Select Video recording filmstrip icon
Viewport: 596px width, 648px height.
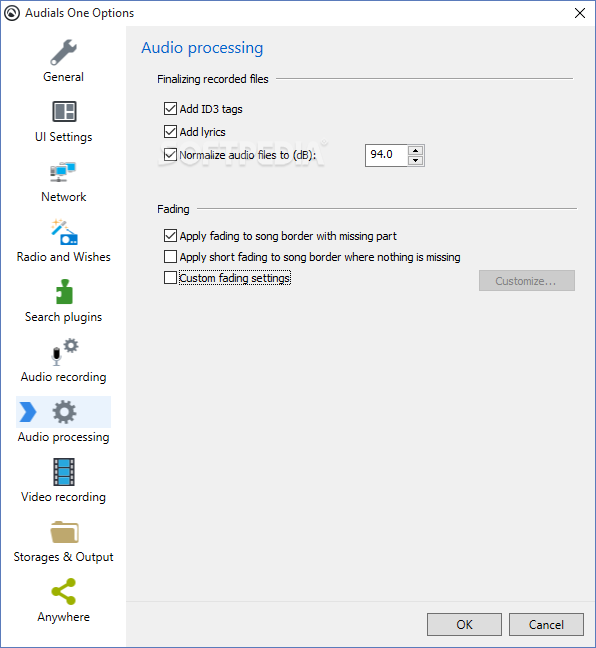64,472
